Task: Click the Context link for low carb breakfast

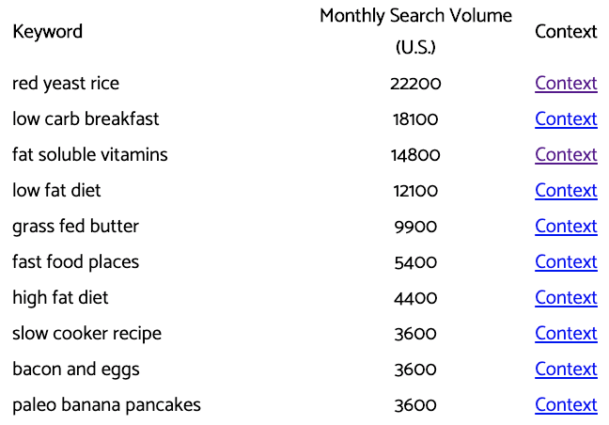Action: 565,119
